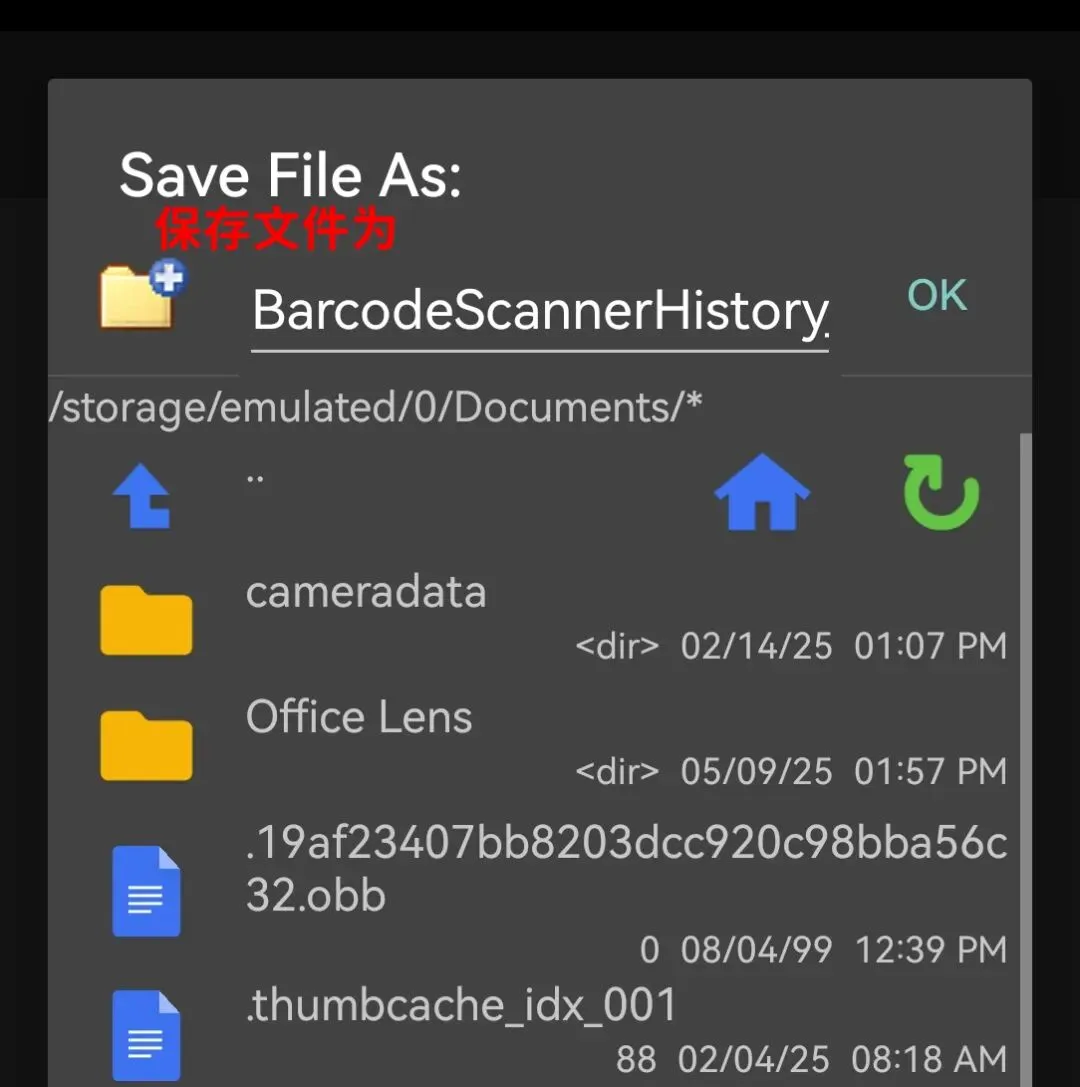Tap the Save File As title
This screenshot has height=1087, width=1080.
(x=290, y=175)
